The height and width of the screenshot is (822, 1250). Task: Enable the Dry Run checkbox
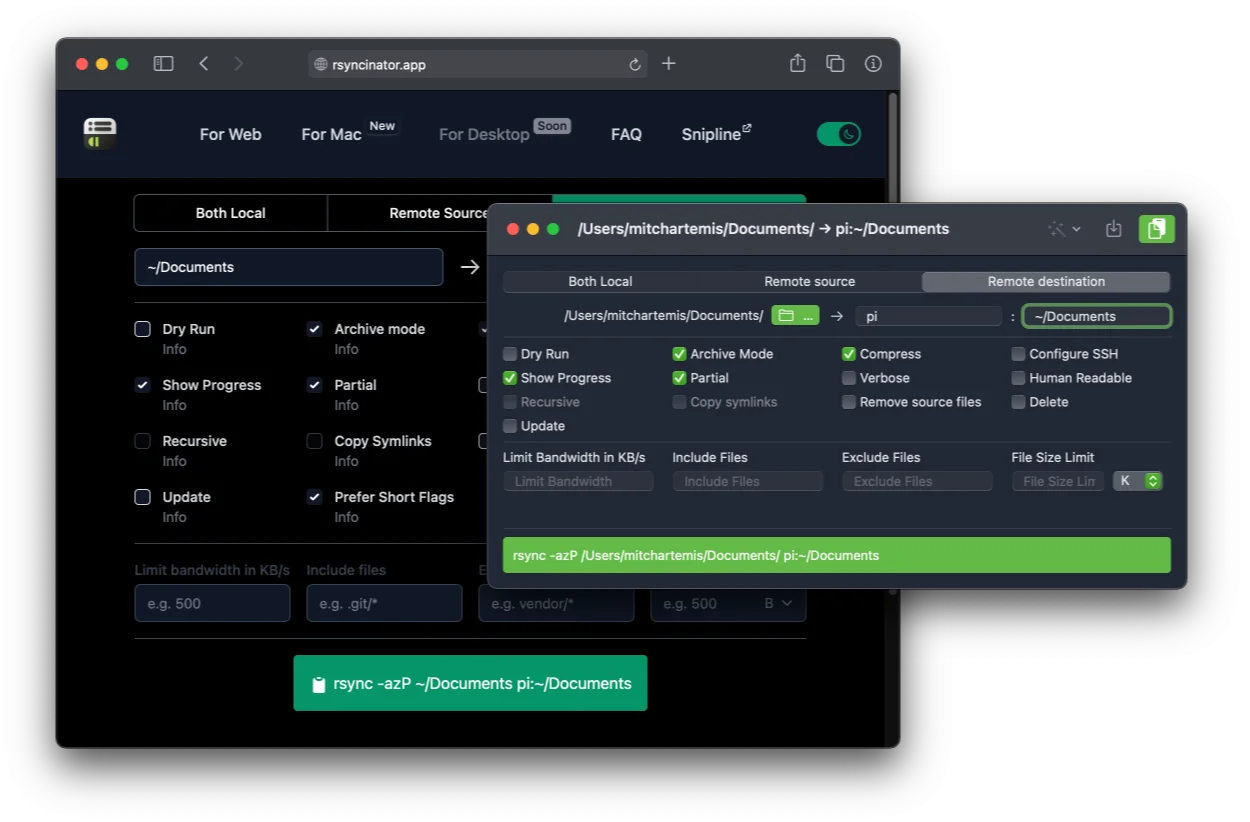tap(509, 353)
